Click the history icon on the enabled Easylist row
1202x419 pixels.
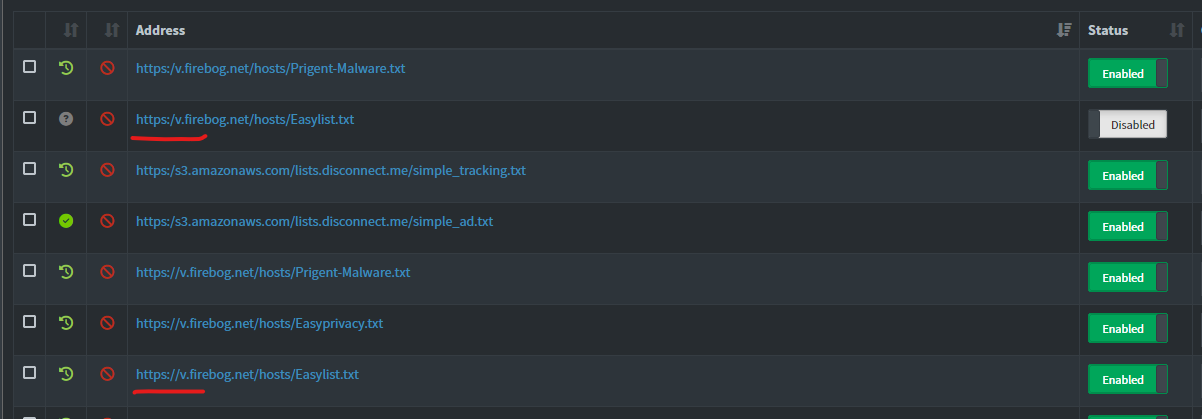tap(66, 374)
